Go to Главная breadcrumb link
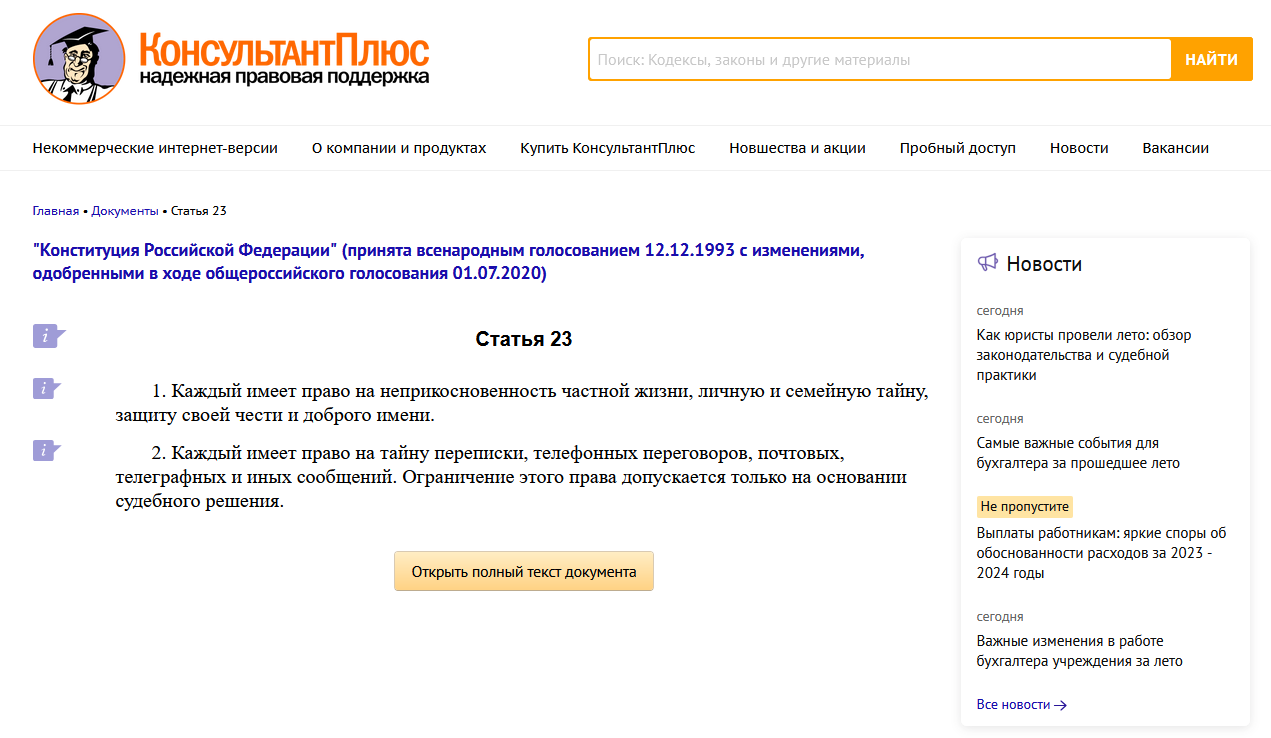Viewport: 1271px width, 738px height. point(55,211)
